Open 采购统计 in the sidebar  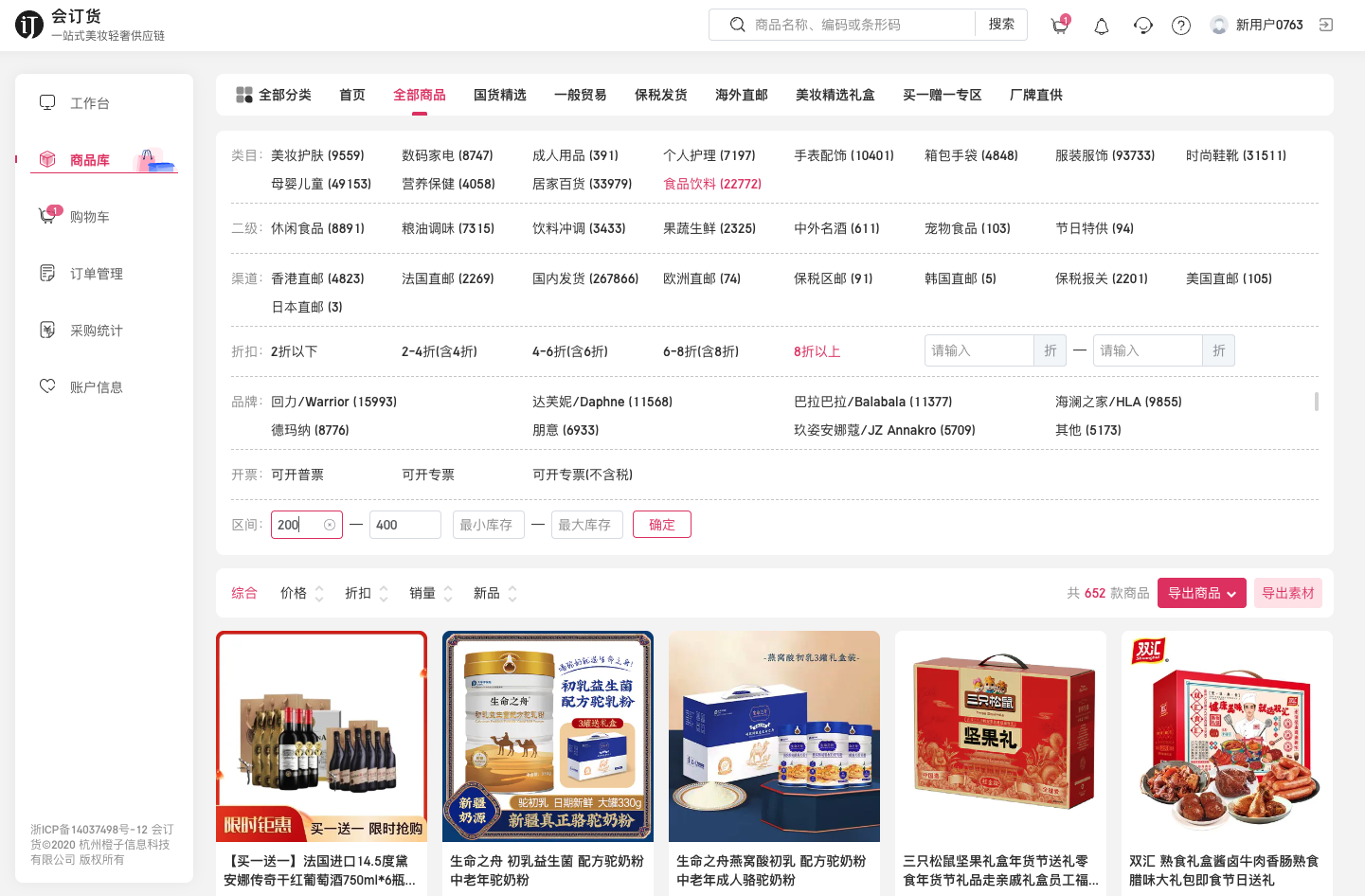coord(96,331)
